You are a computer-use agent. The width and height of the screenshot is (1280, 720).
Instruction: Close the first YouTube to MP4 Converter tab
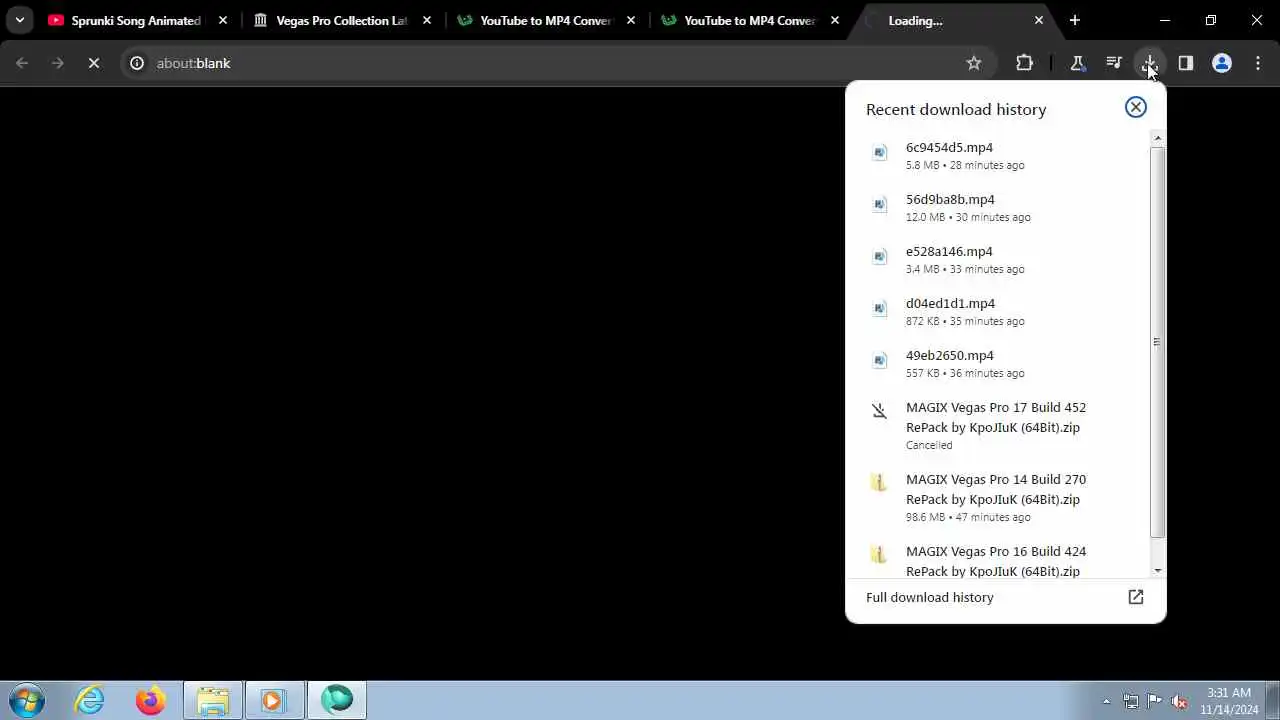[x=631, y=20]
